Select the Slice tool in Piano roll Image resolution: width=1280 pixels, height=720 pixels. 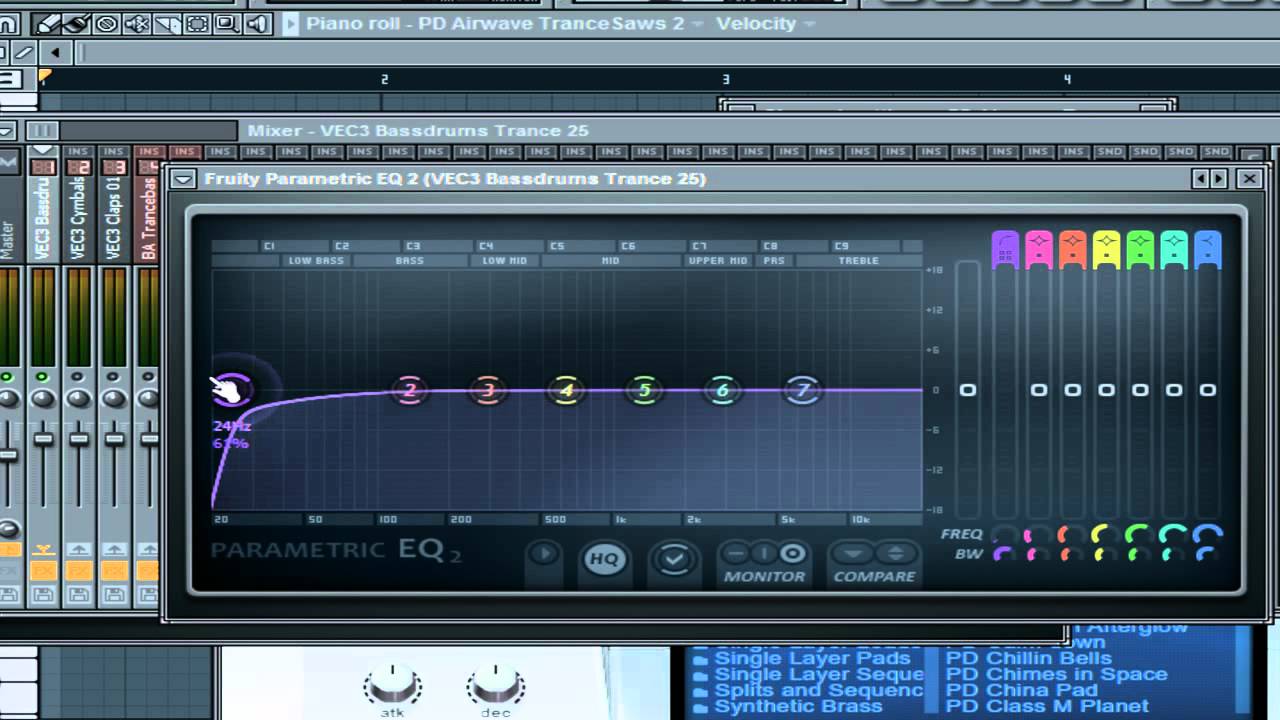point(166,23)
